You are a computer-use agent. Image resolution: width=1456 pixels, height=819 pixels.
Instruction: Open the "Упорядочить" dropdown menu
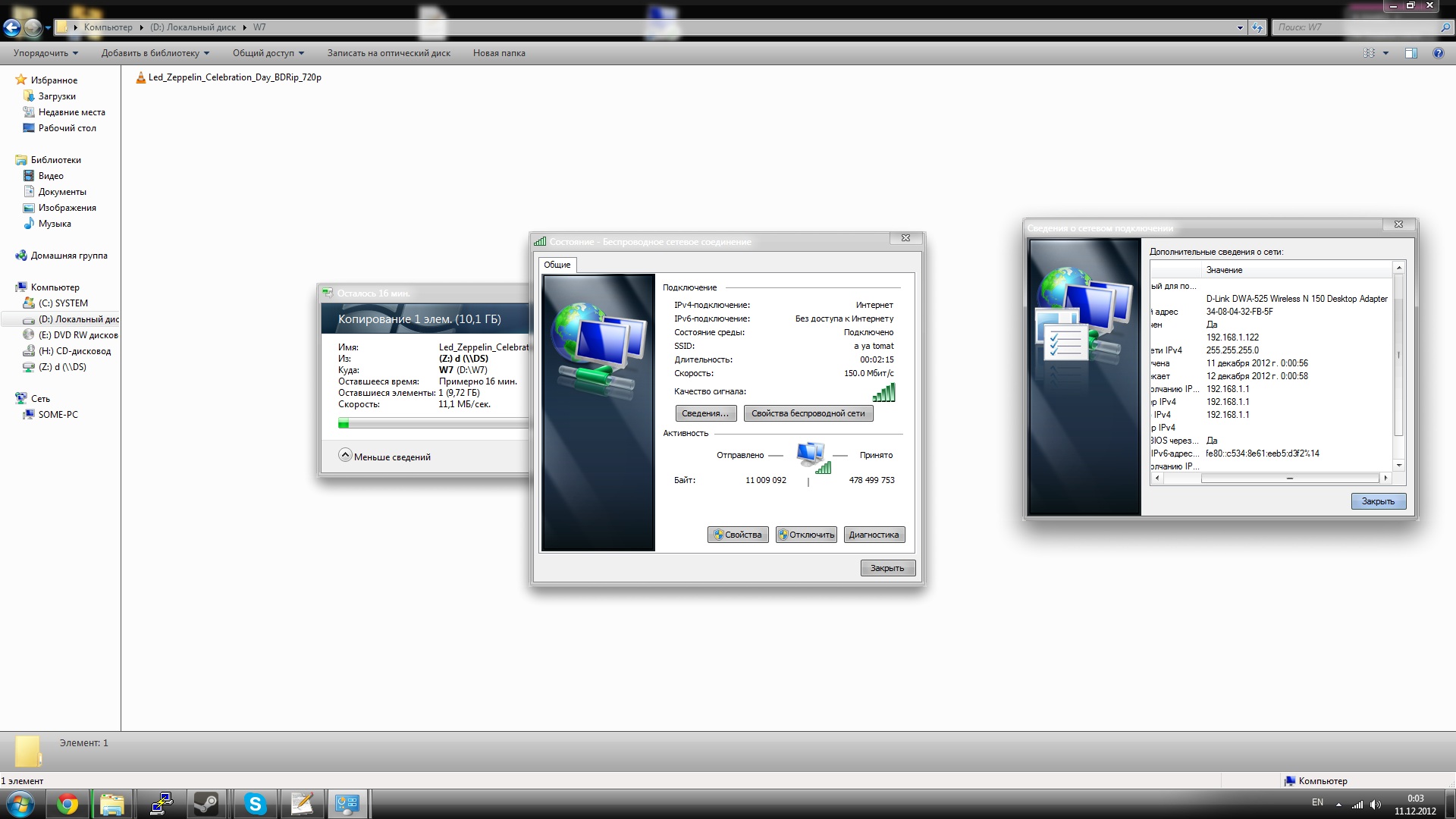click(45, 53)
